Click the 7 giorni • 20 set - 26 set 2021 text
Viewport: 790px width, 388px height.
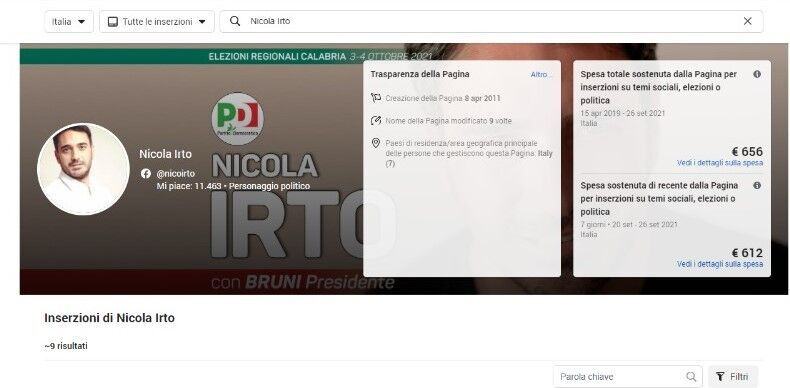629,224
